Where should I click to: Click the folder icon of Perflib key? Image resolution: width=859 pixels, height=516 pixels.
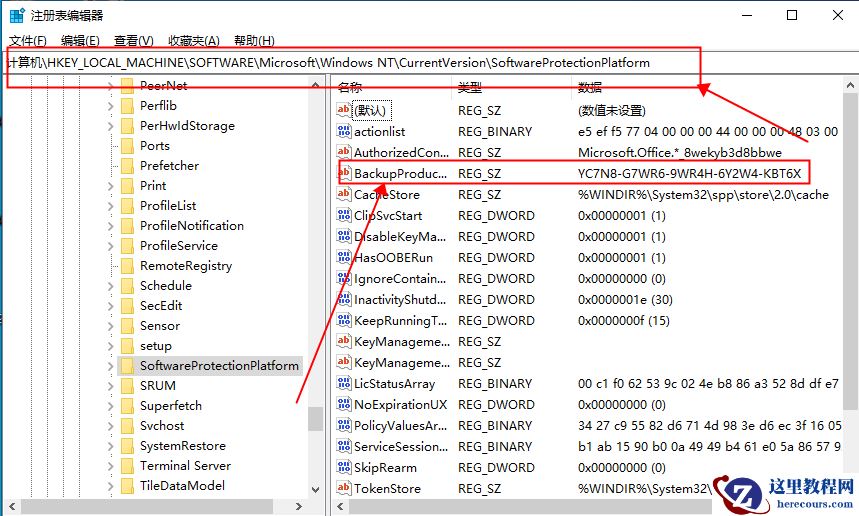point(127,105)
